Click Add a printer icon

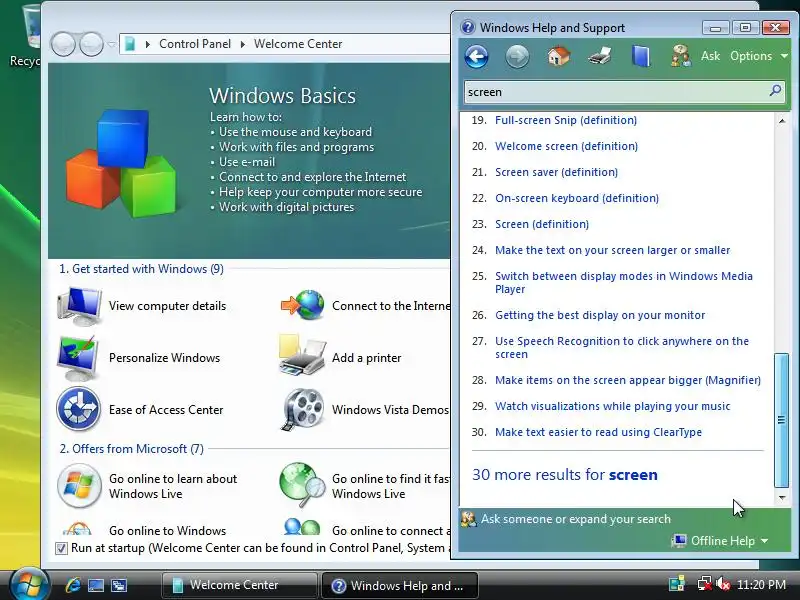pos(302,356)
